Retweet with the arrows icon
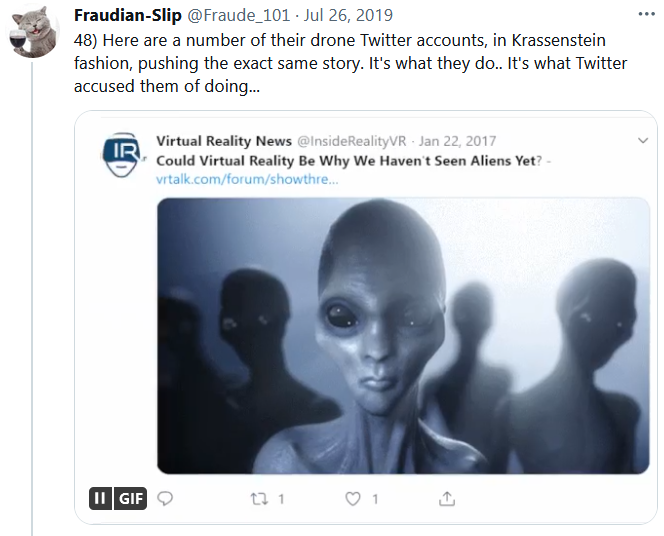Image resolution: width=664 pixels, height=536 pixels. click(x=259, y=499)
